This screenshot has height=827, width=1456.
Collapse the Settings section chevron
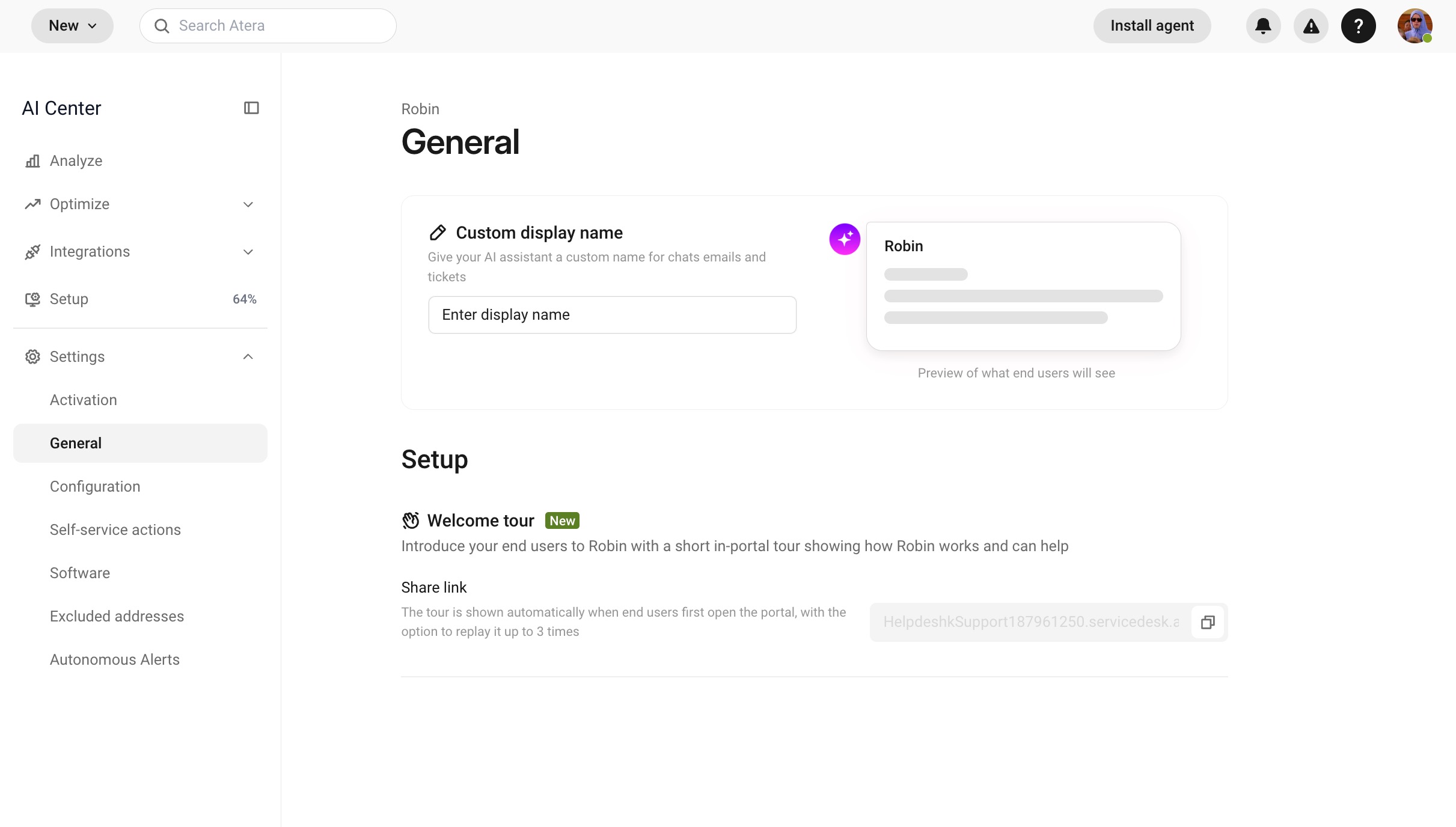coord(248,357)
